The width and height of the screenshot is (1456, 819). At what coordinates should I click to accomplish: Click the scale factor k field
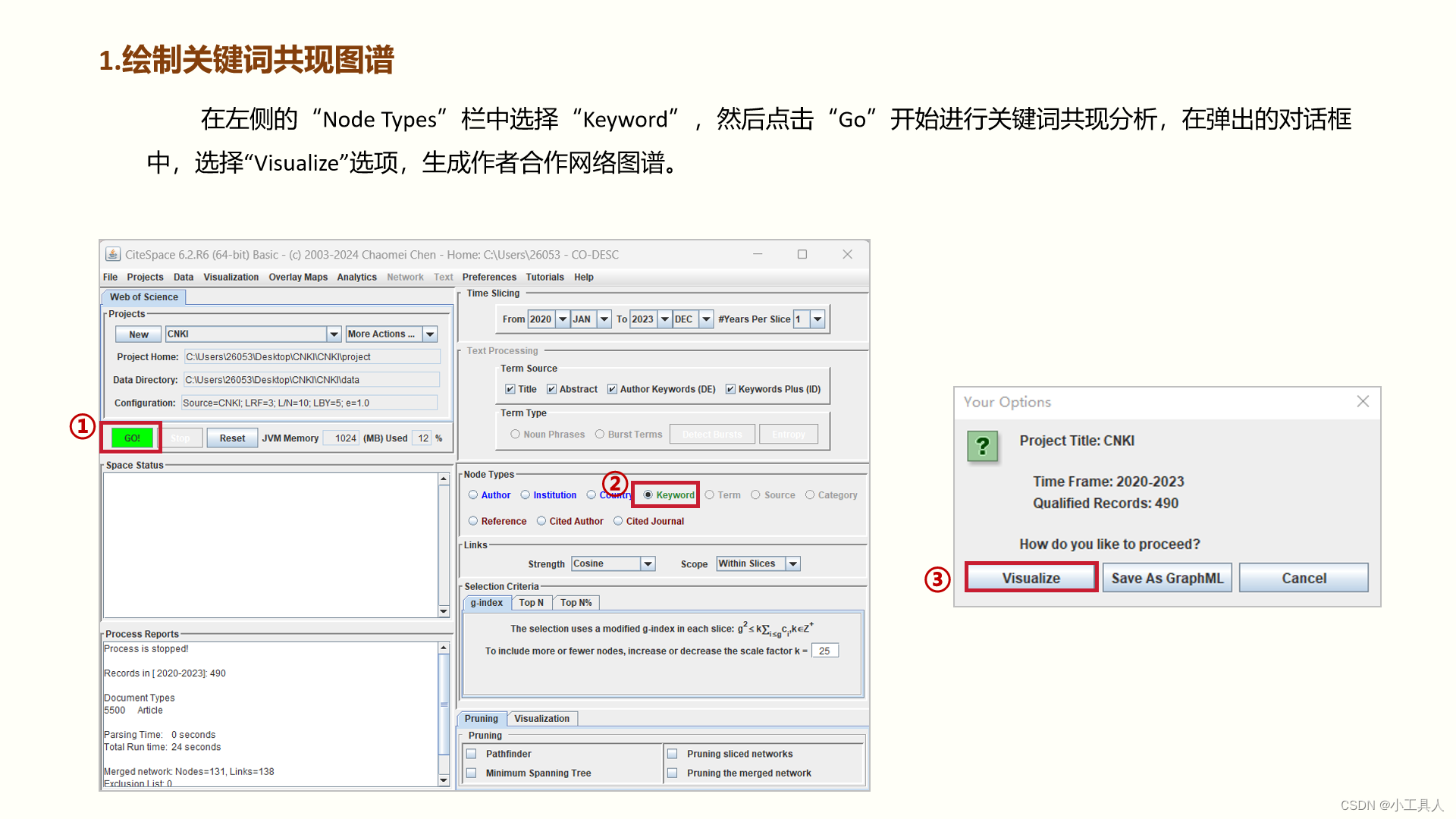click(824, 651)
